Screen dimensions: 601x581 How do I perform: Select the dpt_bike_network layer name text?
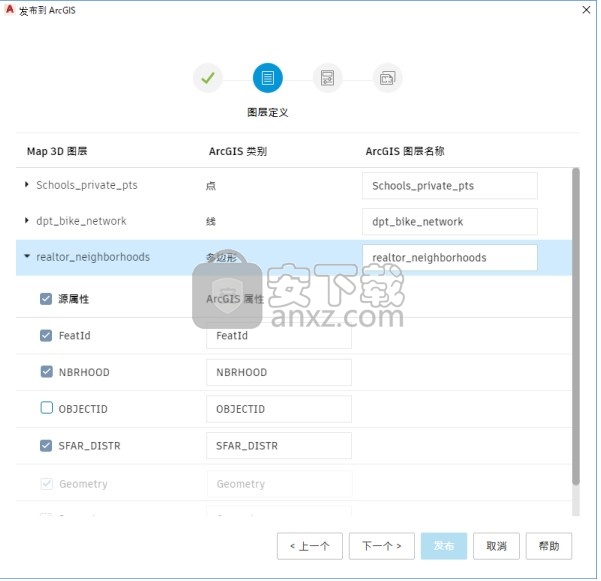coord(81,221)
